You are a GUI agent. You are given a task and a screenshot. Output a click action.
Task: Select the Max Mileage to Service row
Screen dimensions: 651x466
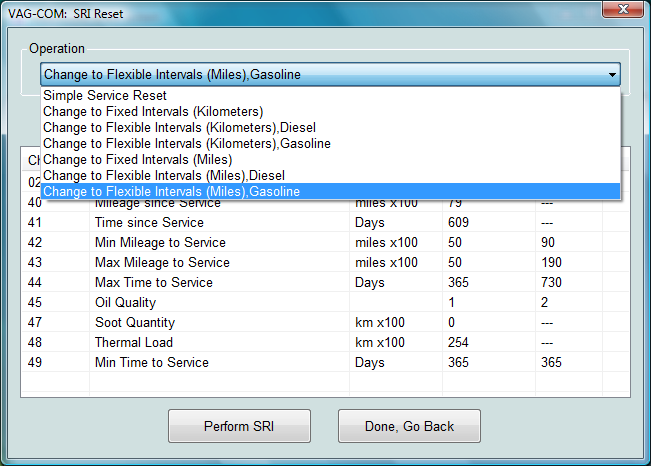326,262
